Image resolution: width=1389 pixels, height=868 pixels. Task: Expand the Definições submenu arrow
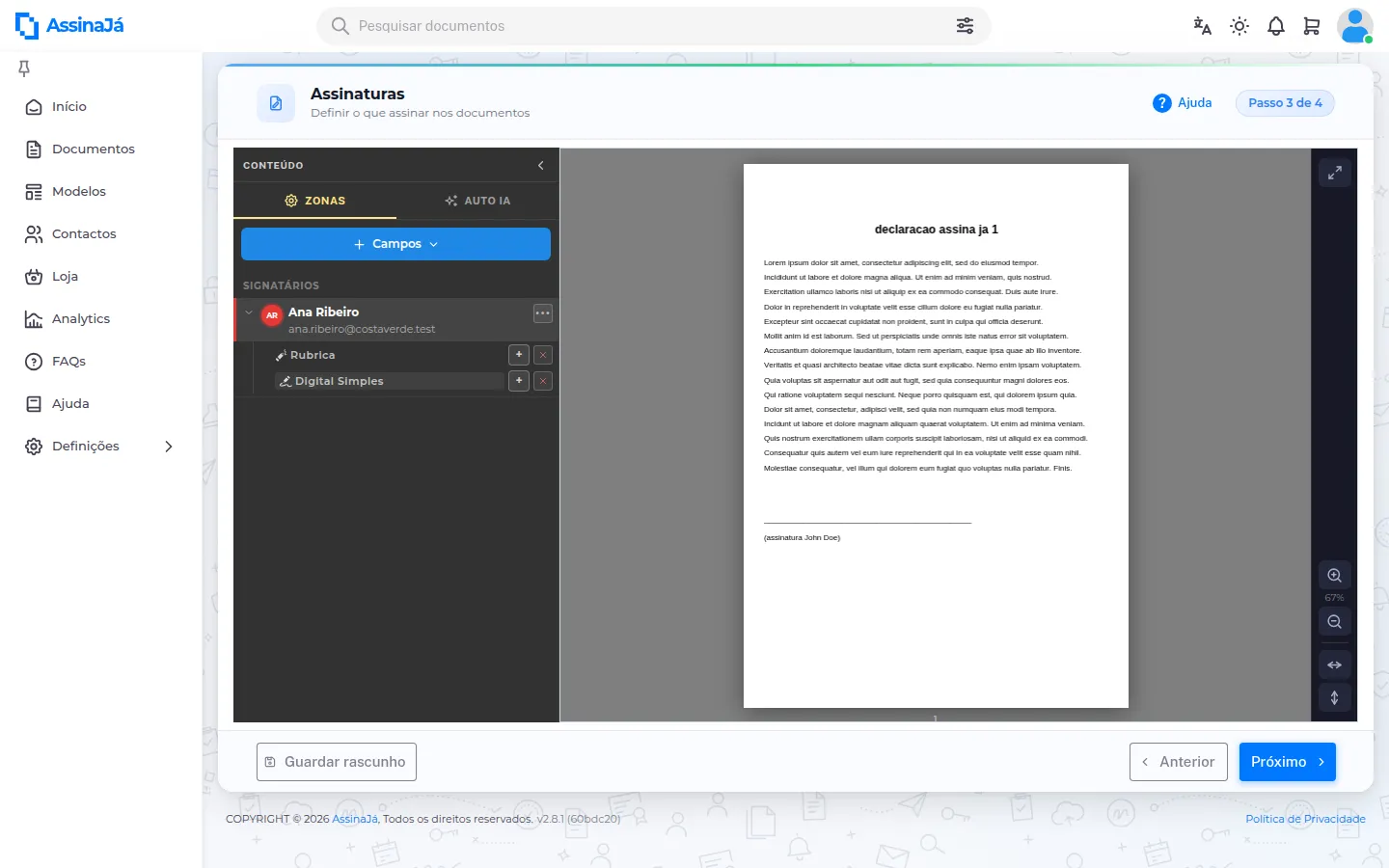[x=169, y=447]
